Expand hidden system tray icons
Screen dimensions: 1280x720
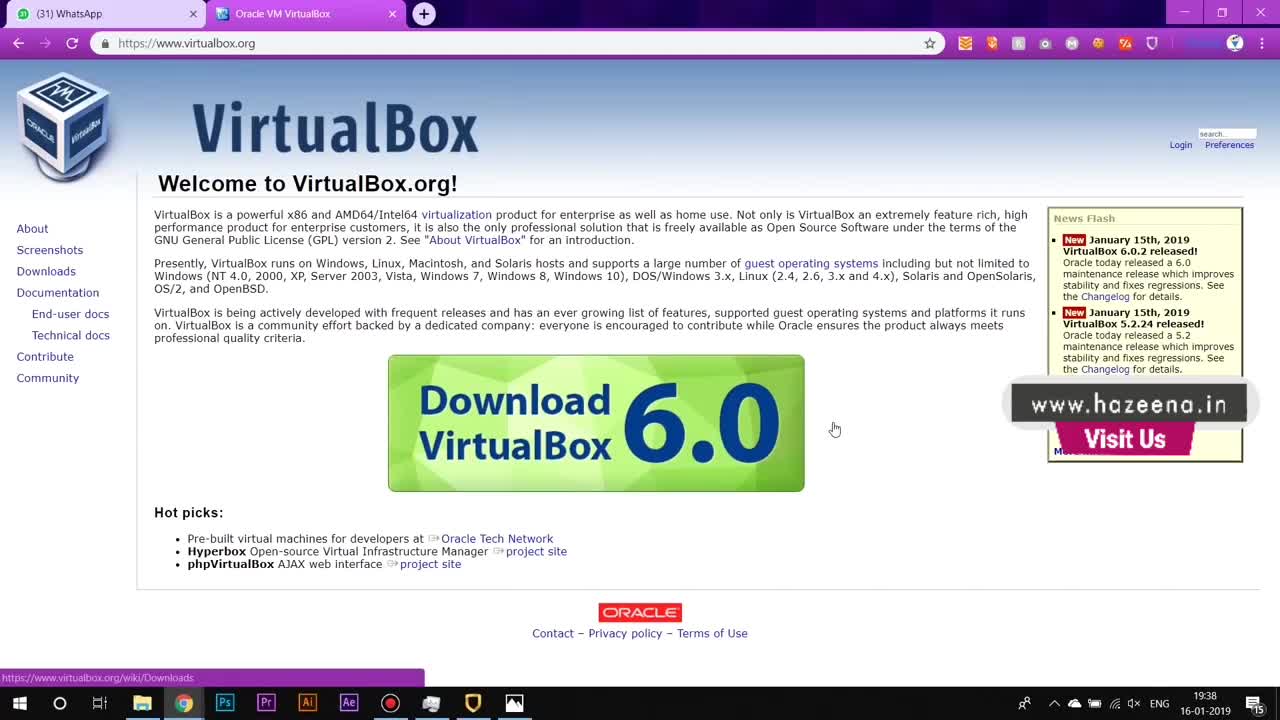click(1054, 704)
